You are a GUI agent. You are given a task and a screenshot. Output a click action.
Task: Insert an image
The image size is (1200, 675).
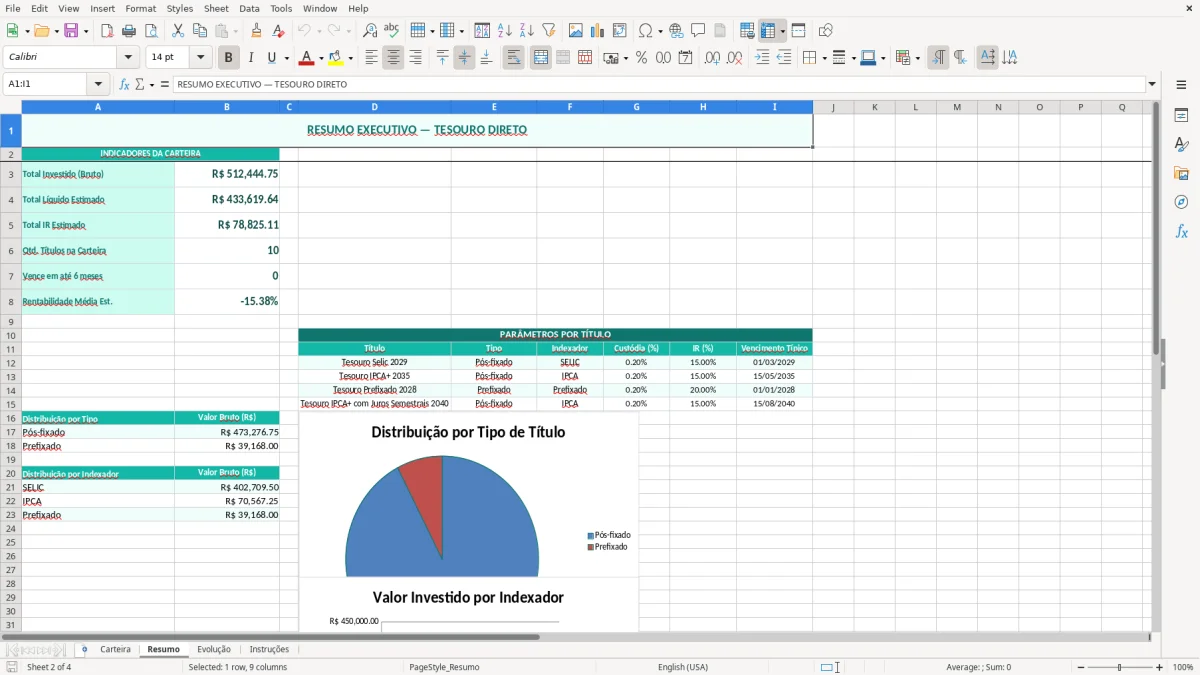tap(576, 31)
